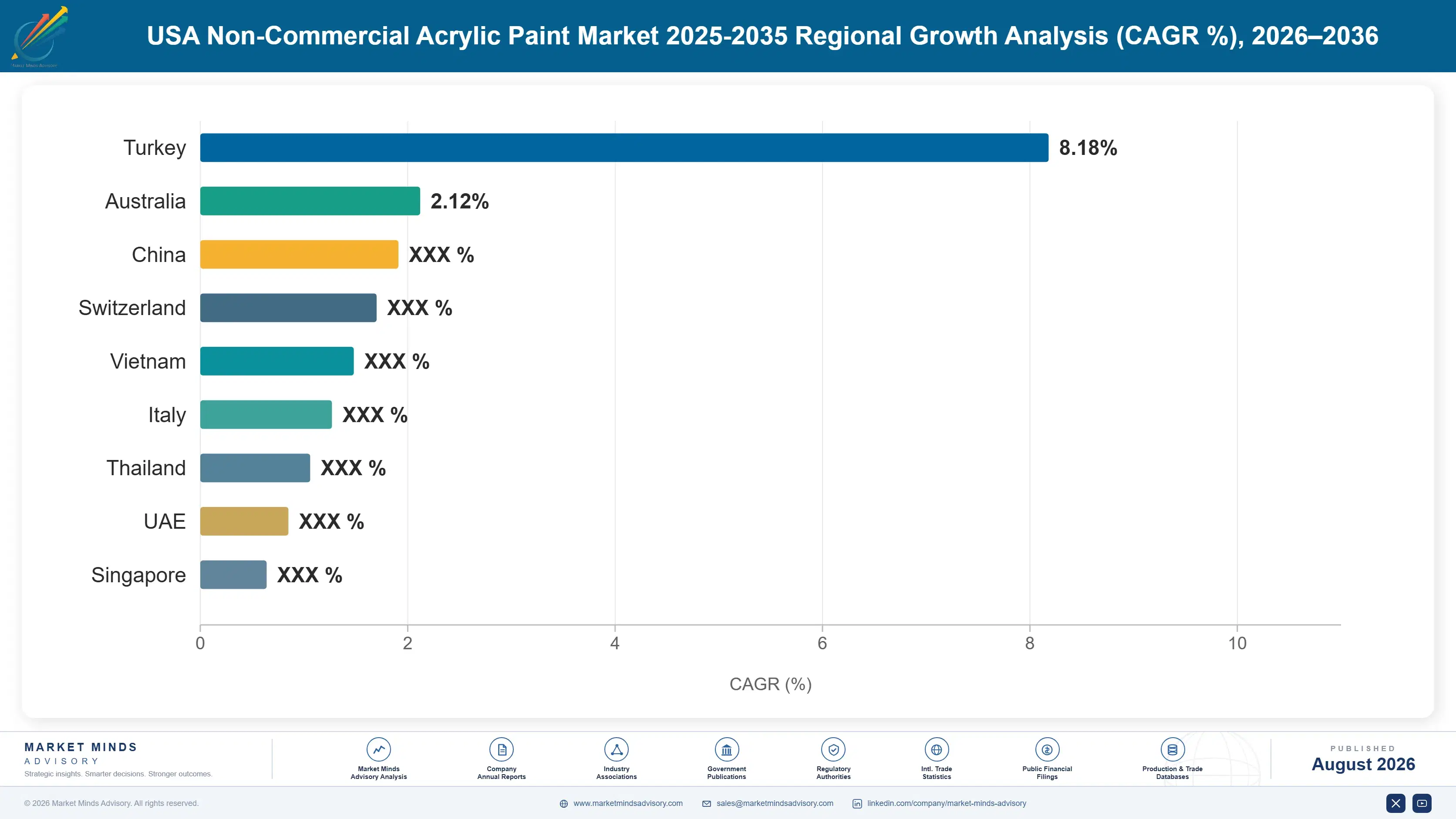Viewport: 1456px width, 819px height.
Task: Click the MARKET MINDS ADVISORY footer wordmark
Action: (x=81, y=753)
